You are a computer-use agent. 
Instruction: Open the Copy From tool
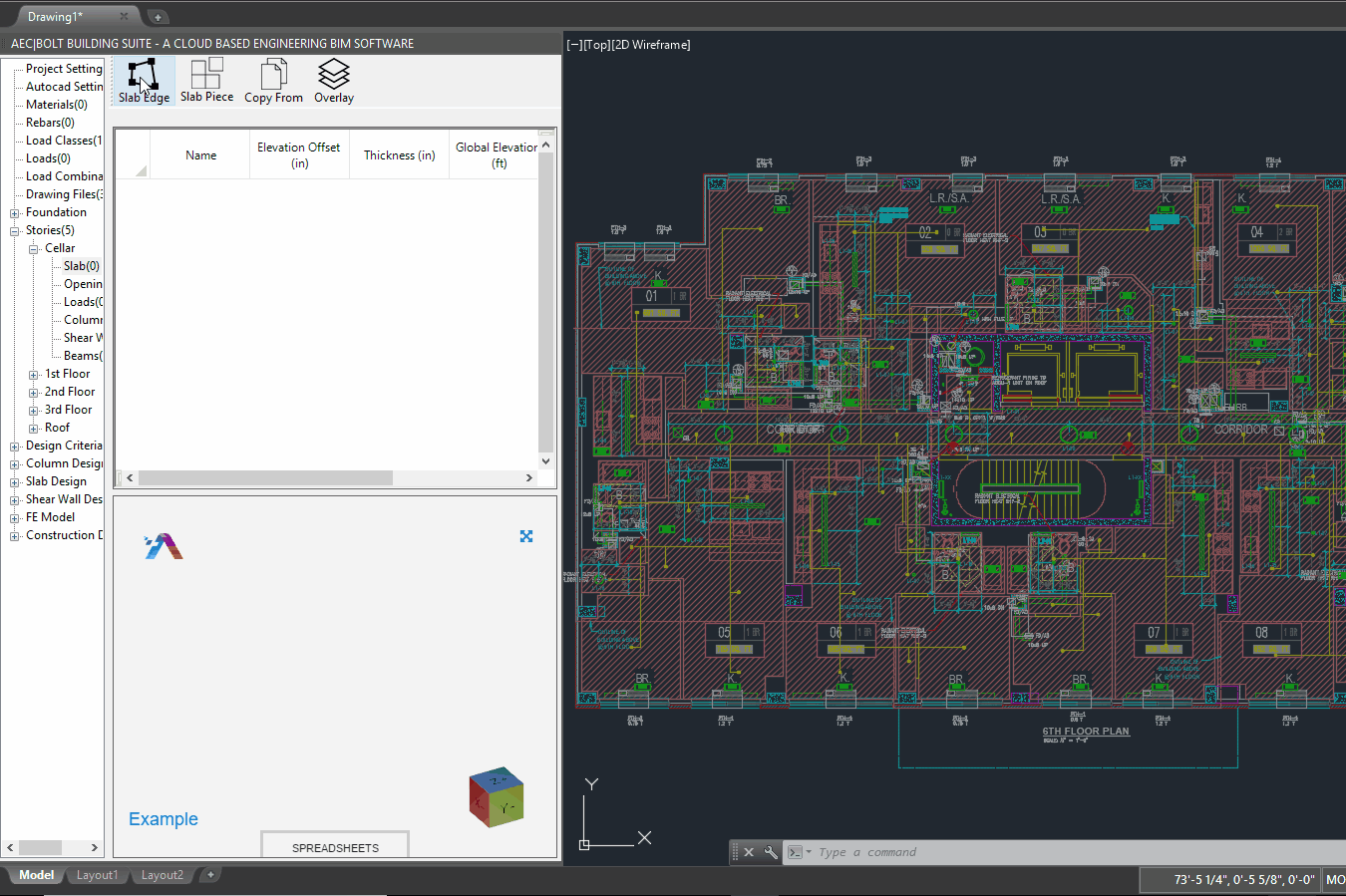point(273,80)
